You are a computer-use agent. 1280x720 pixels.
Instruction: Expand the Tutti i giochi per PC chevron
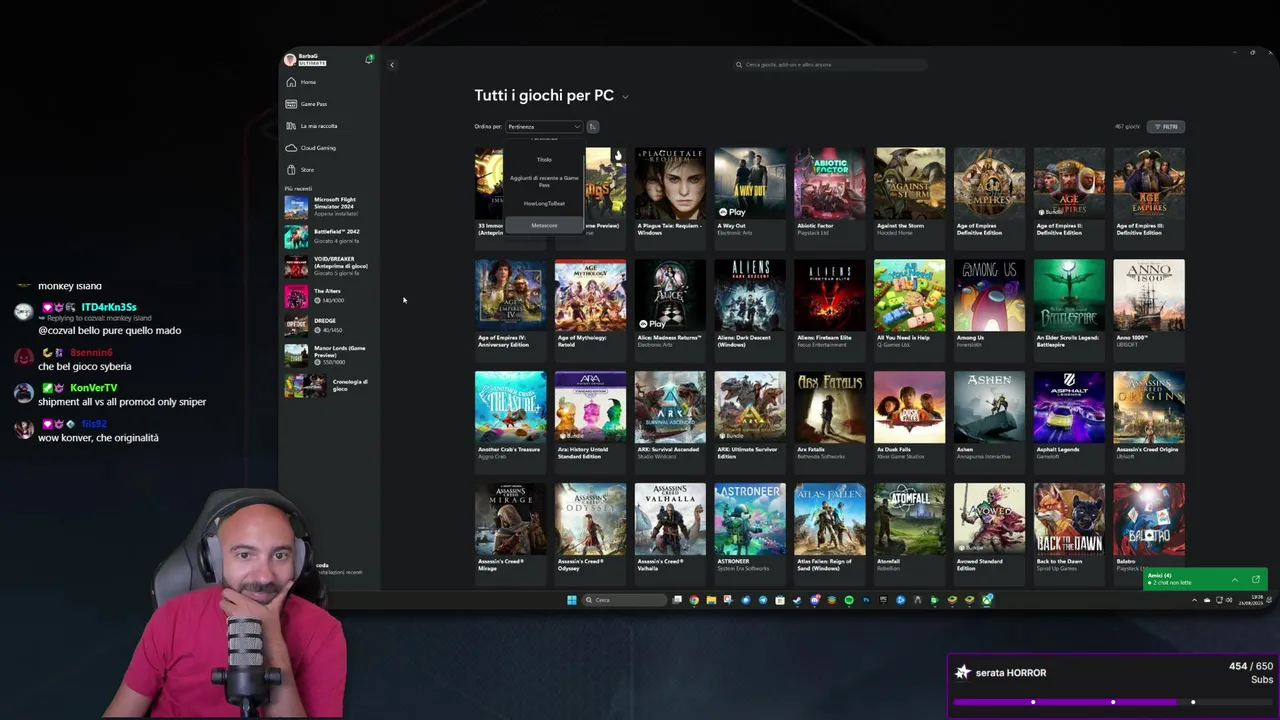(625, 97)
